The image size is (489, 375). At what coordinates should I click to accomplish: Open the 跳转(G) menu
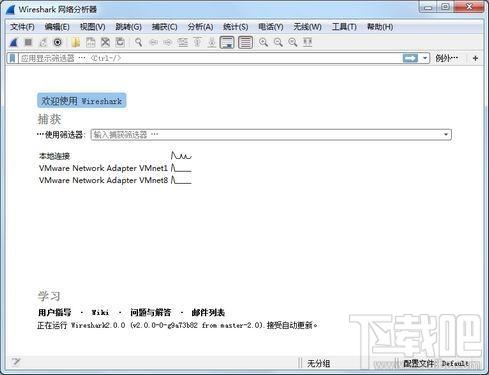coord(128,27)
